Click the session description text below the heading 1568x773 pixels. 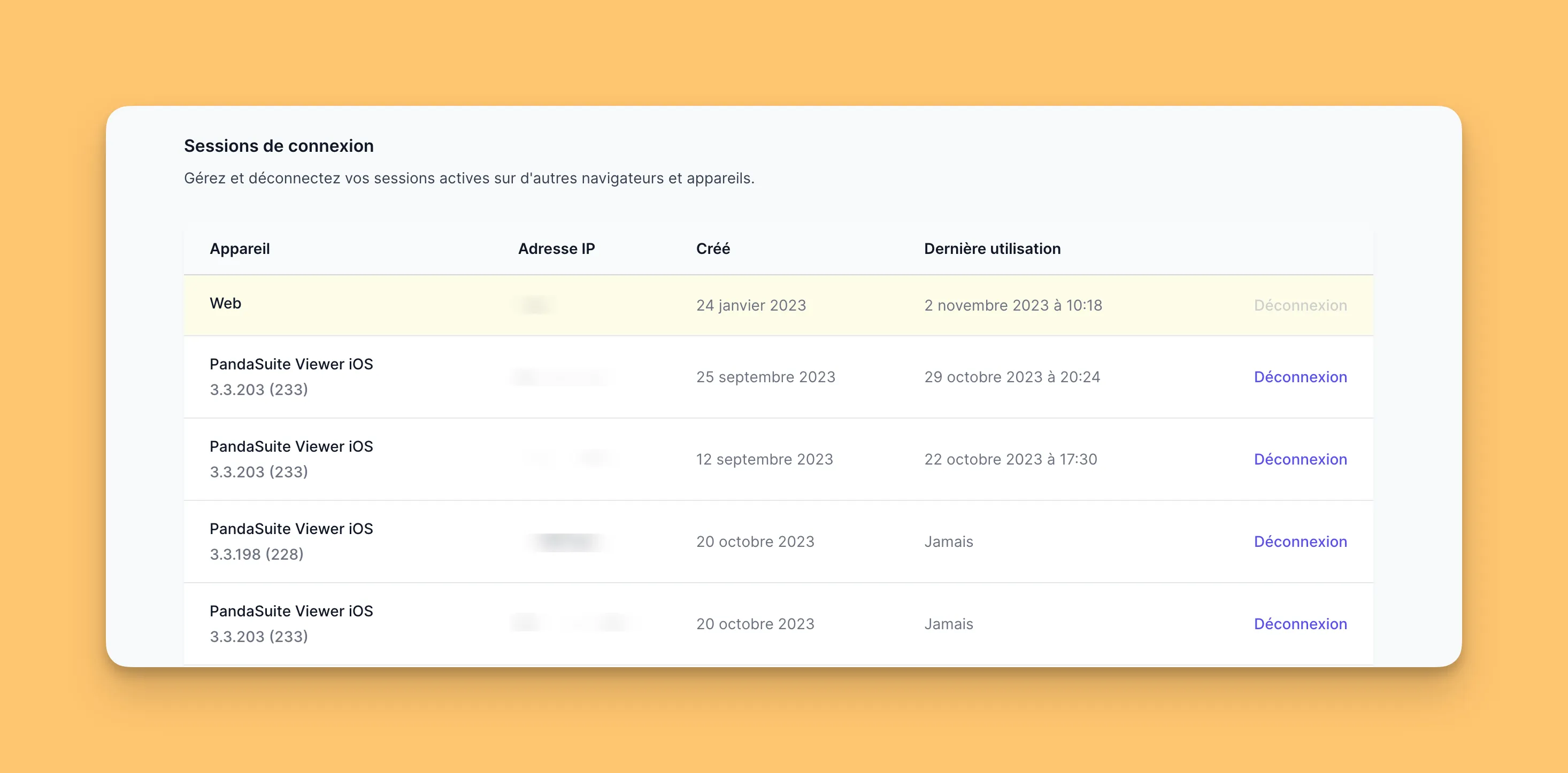click(x=468, y=179)
